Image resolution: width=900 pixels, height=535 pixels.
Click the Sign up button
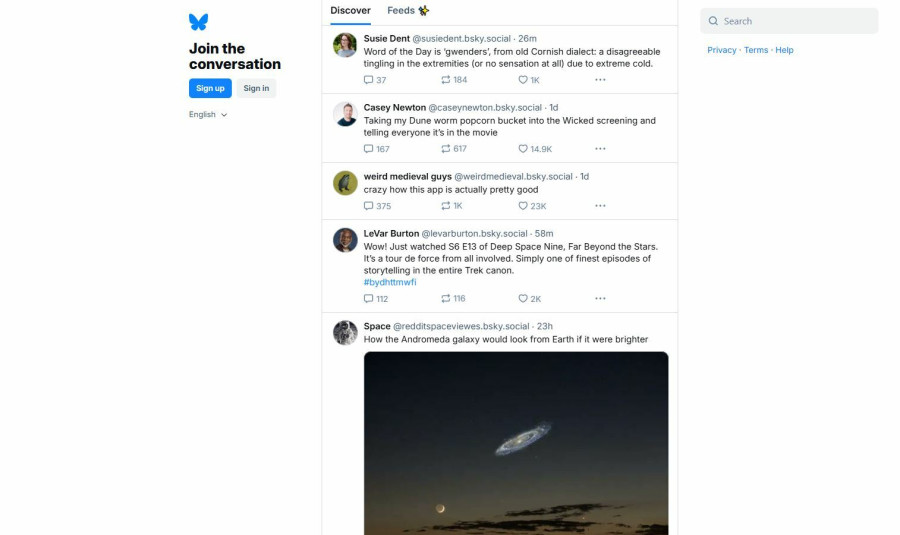pos(210,88)
